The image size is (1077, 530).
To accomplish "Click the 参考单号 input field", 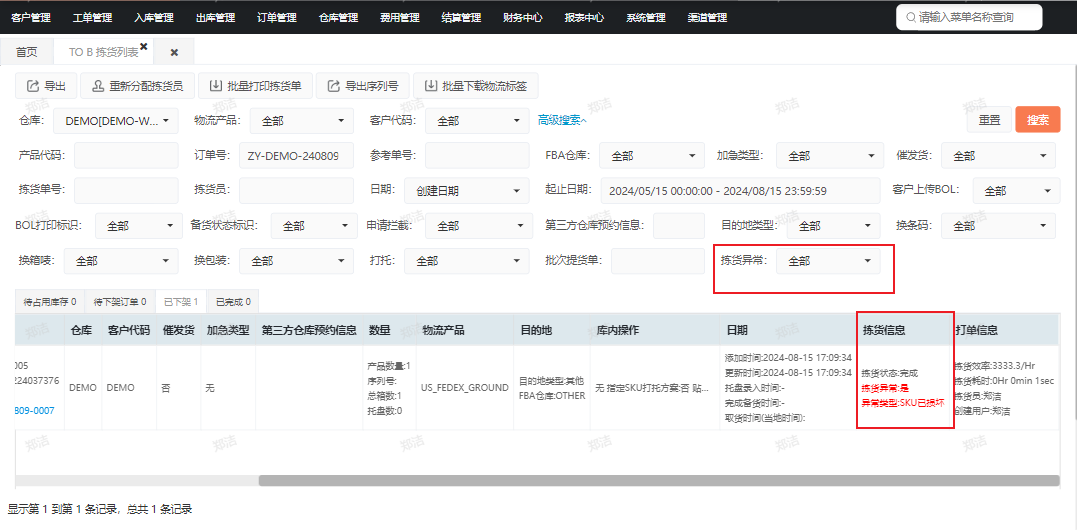I will [477, 156].
